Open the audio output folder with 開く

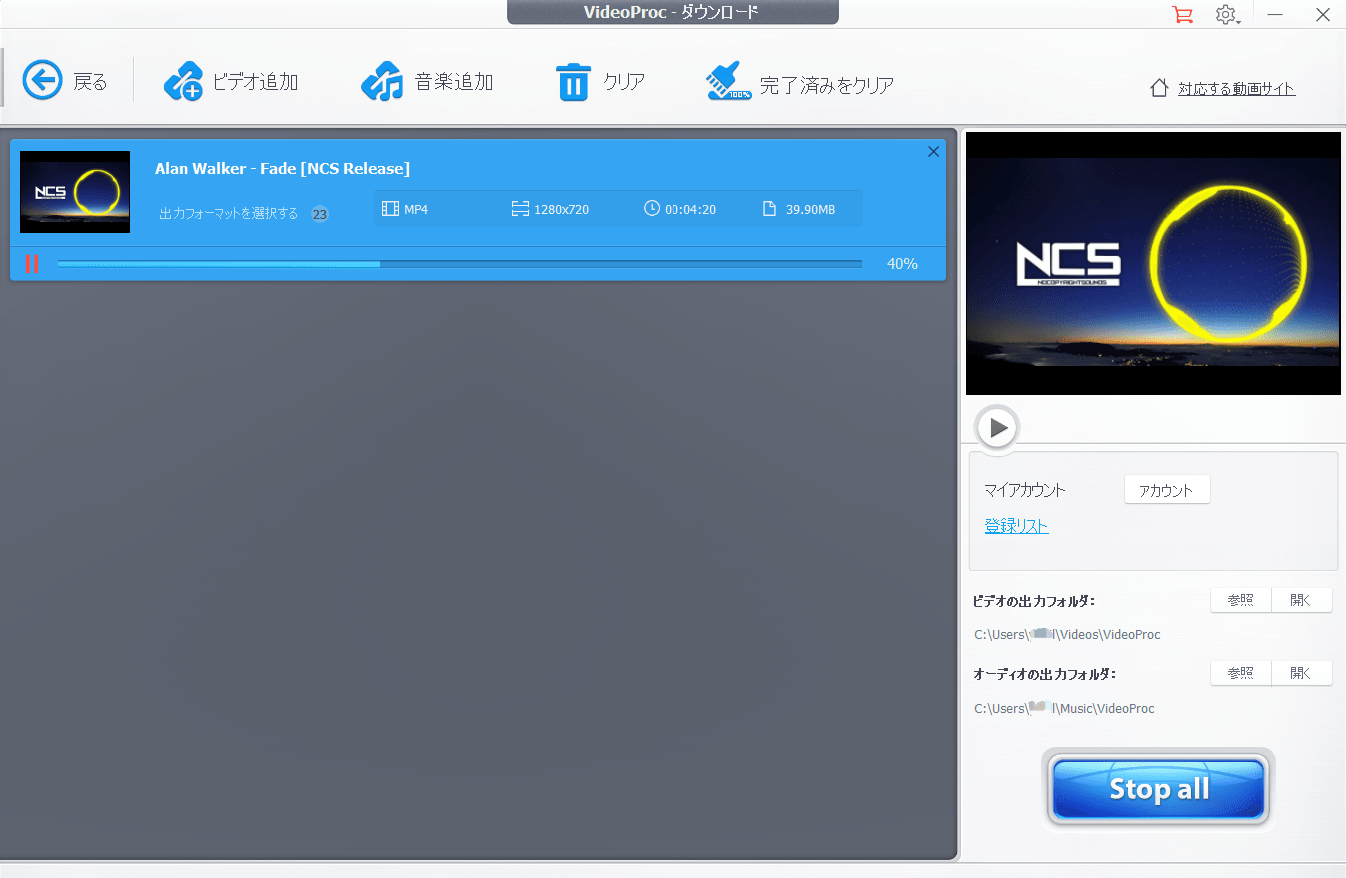(1301, 673)
